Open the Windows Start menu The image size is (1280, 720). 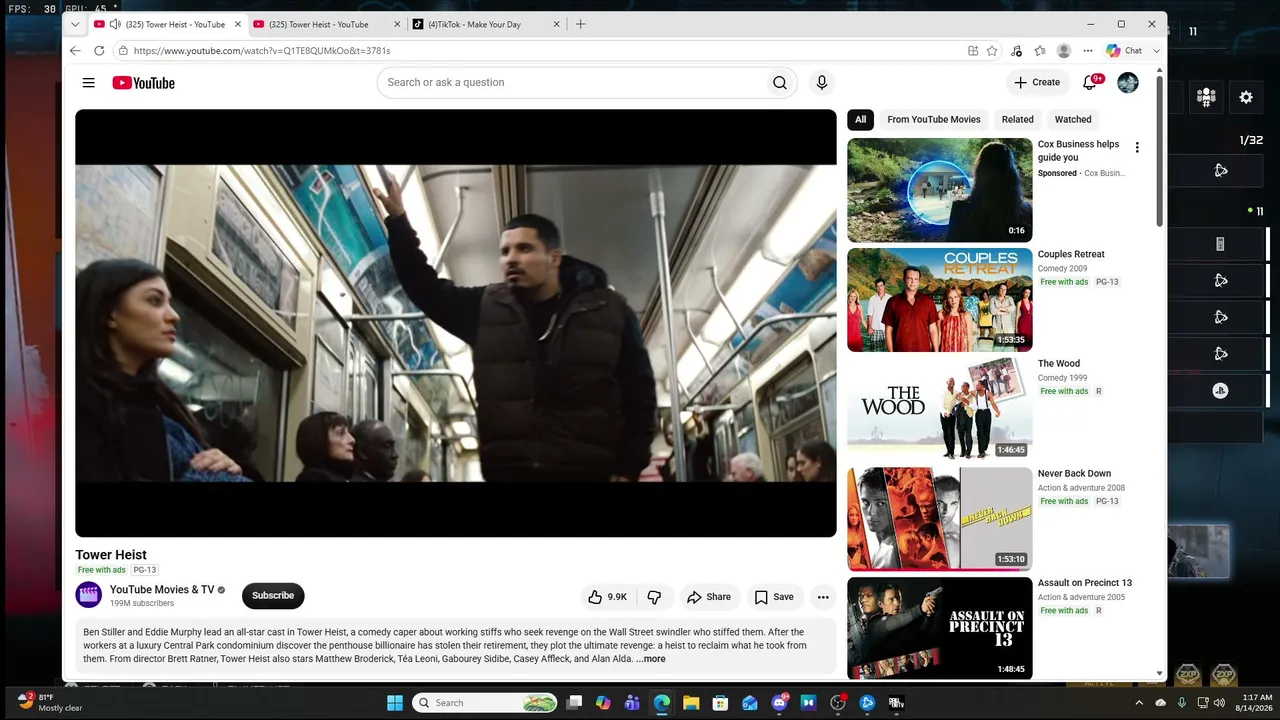pos(395,703)
